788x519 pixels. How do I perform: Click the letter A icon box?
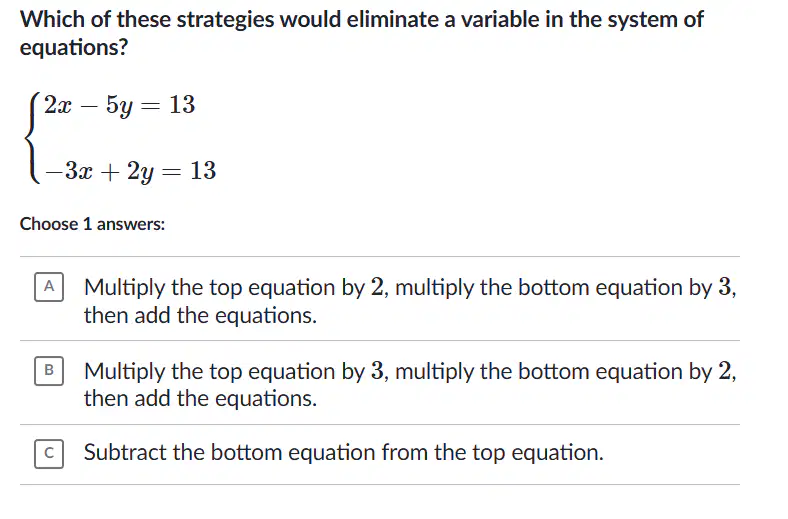pyautogui.click(x=49, y=287)
